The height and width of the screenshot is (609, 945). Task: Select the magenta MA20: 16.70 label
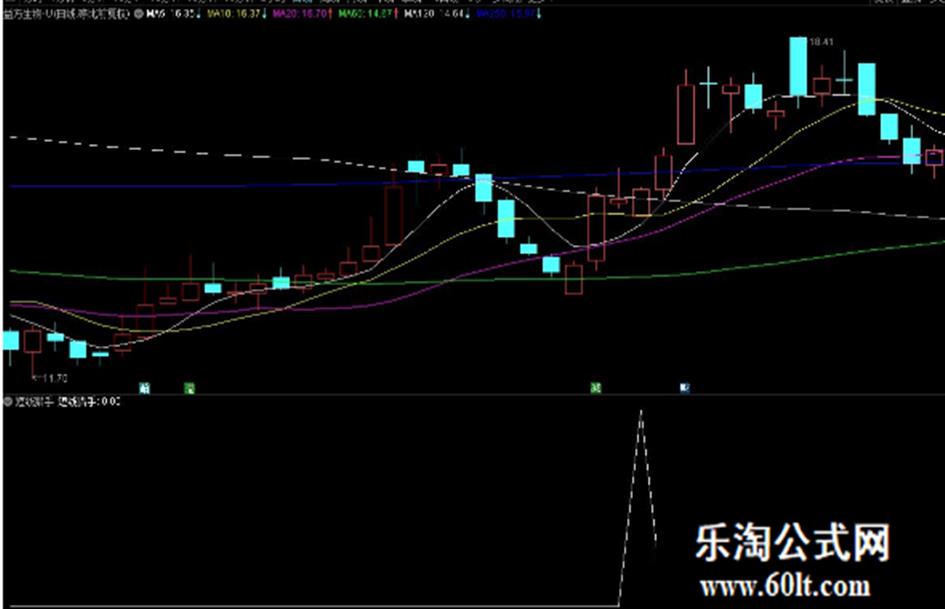tap(302, 13)
